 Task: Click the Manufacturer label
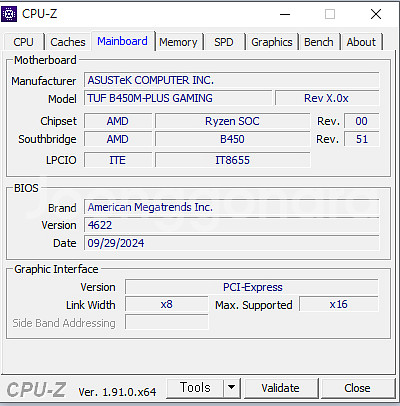click(x=44, y=81)
